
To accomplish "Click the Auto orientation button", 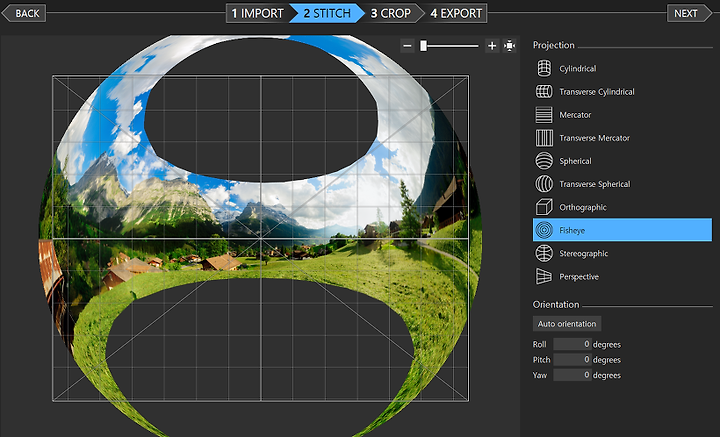I will 567,324.
